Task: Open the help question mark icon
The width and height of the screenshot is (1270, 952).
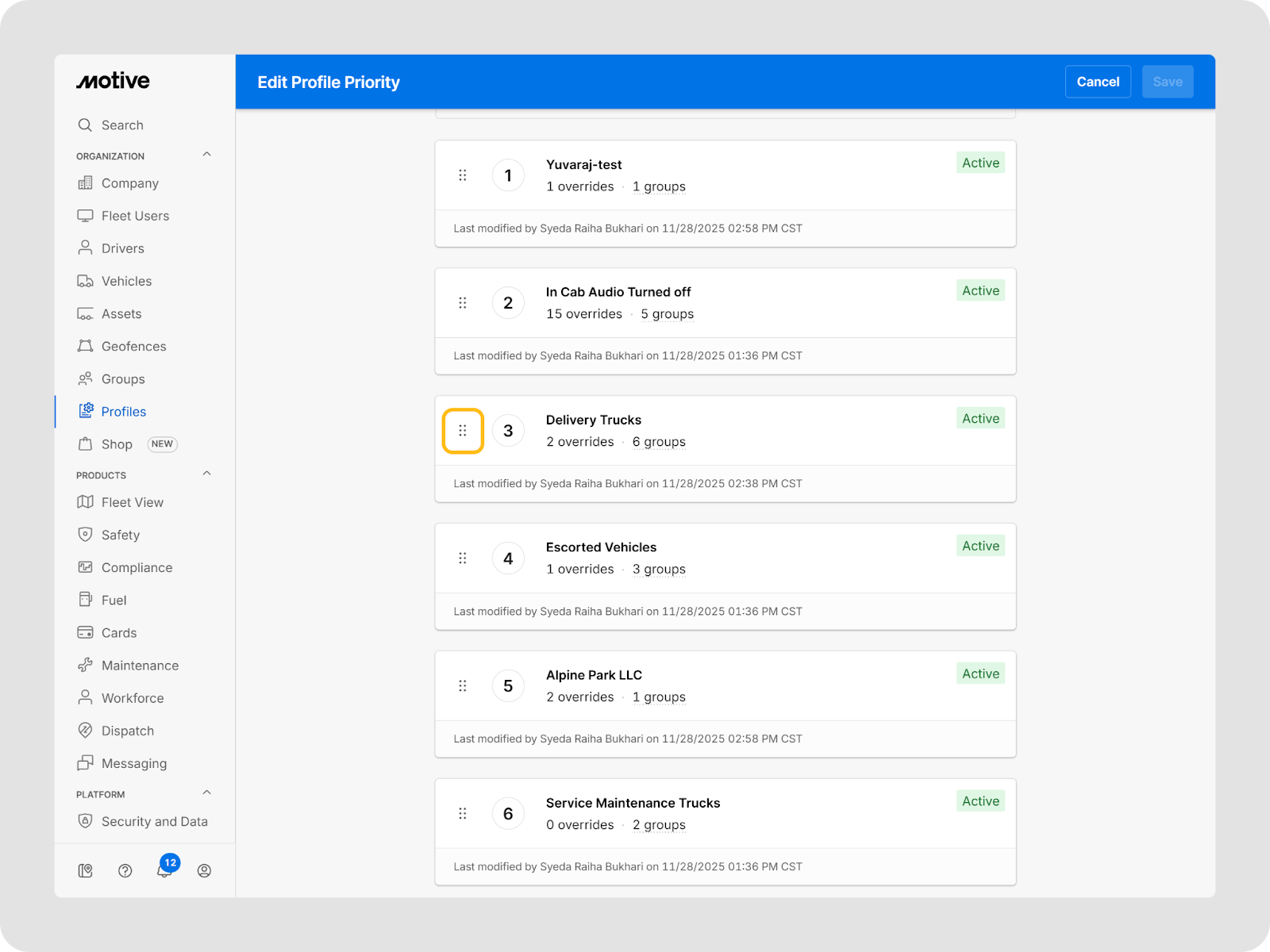Action: 125,870
